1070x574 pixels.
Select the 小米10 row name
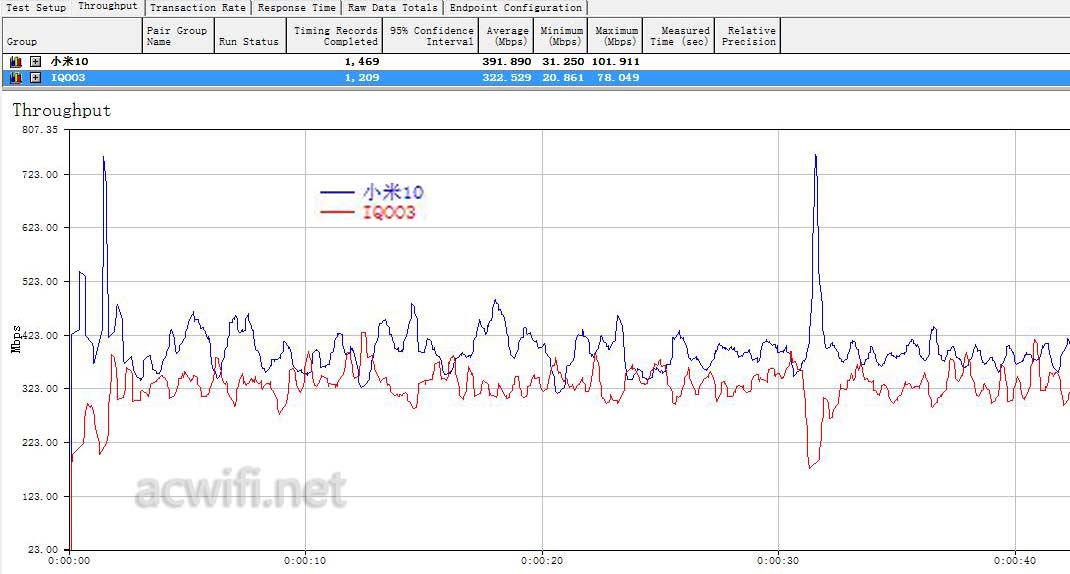[x=69, y=61]
